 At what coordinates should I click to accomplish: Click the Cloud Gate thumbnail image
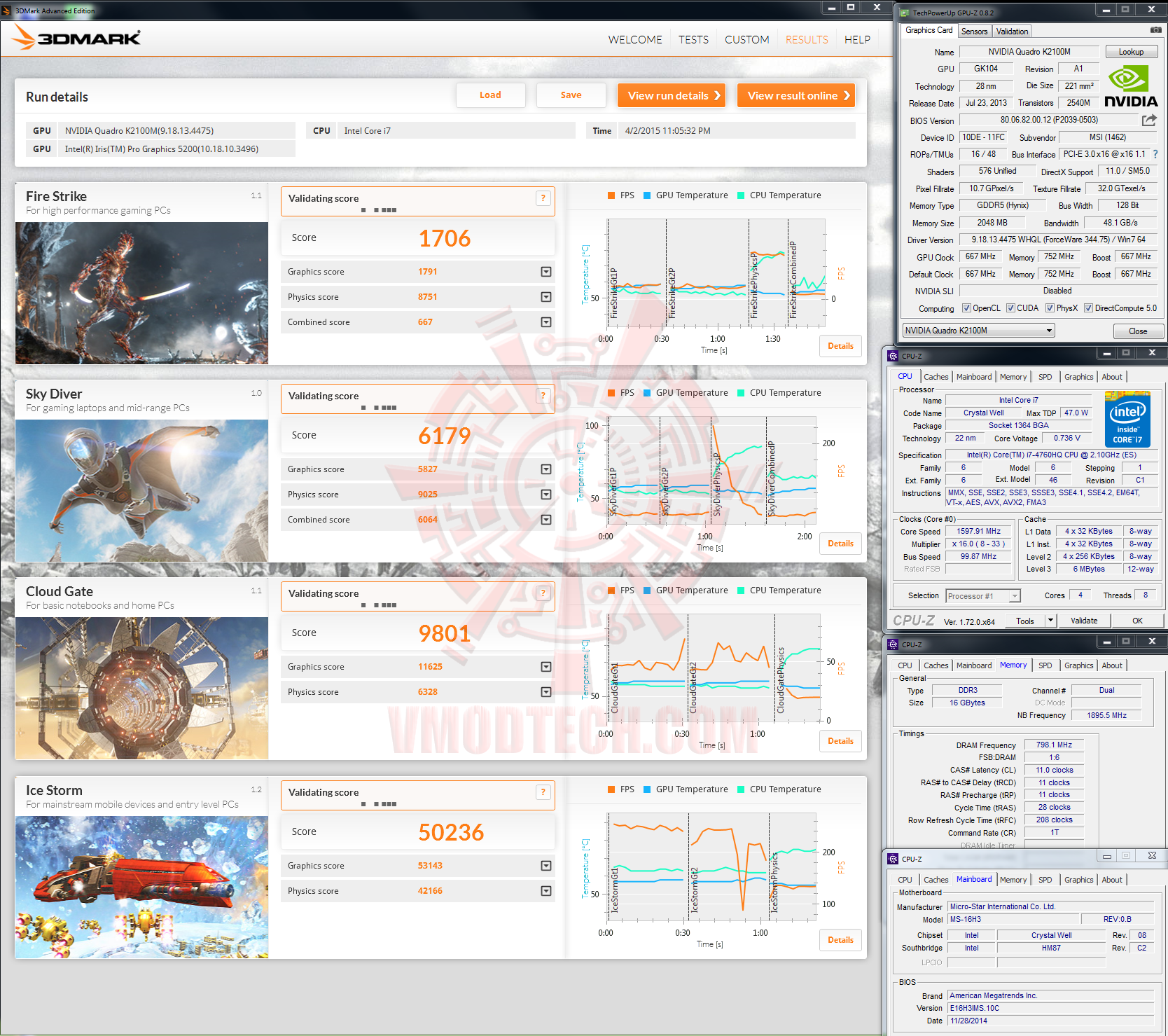141,688
